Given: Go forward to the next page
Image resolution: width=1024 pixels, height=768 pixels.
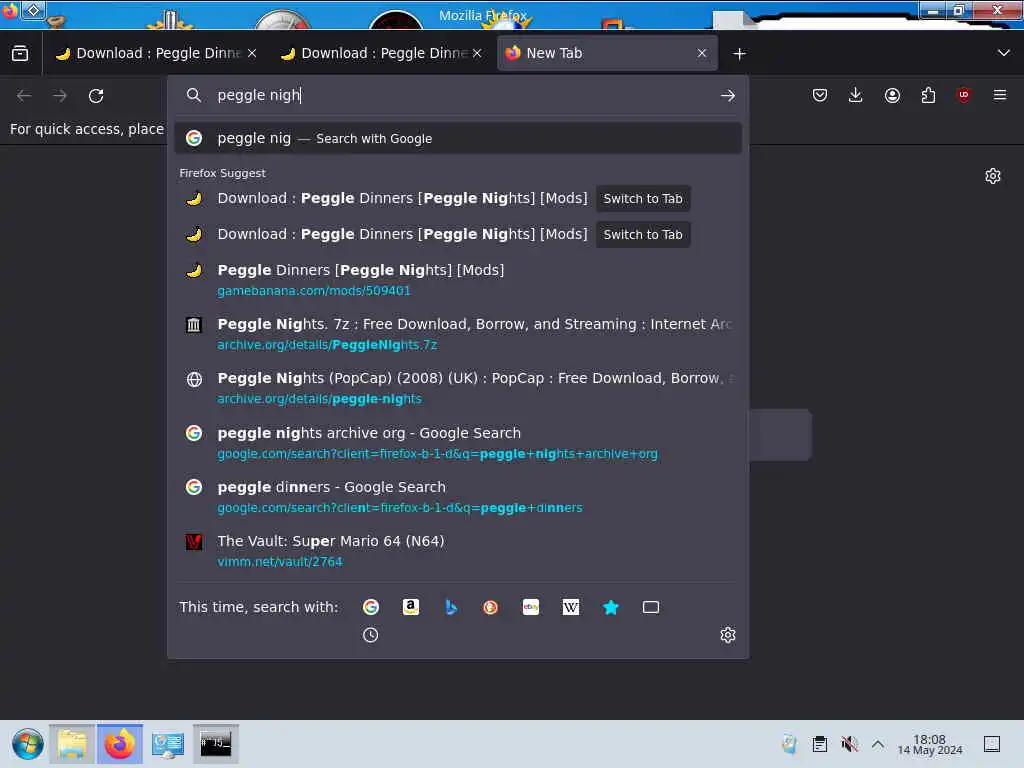Looking at the screenshot, I should pyautogui.click(x=60, y=96).
